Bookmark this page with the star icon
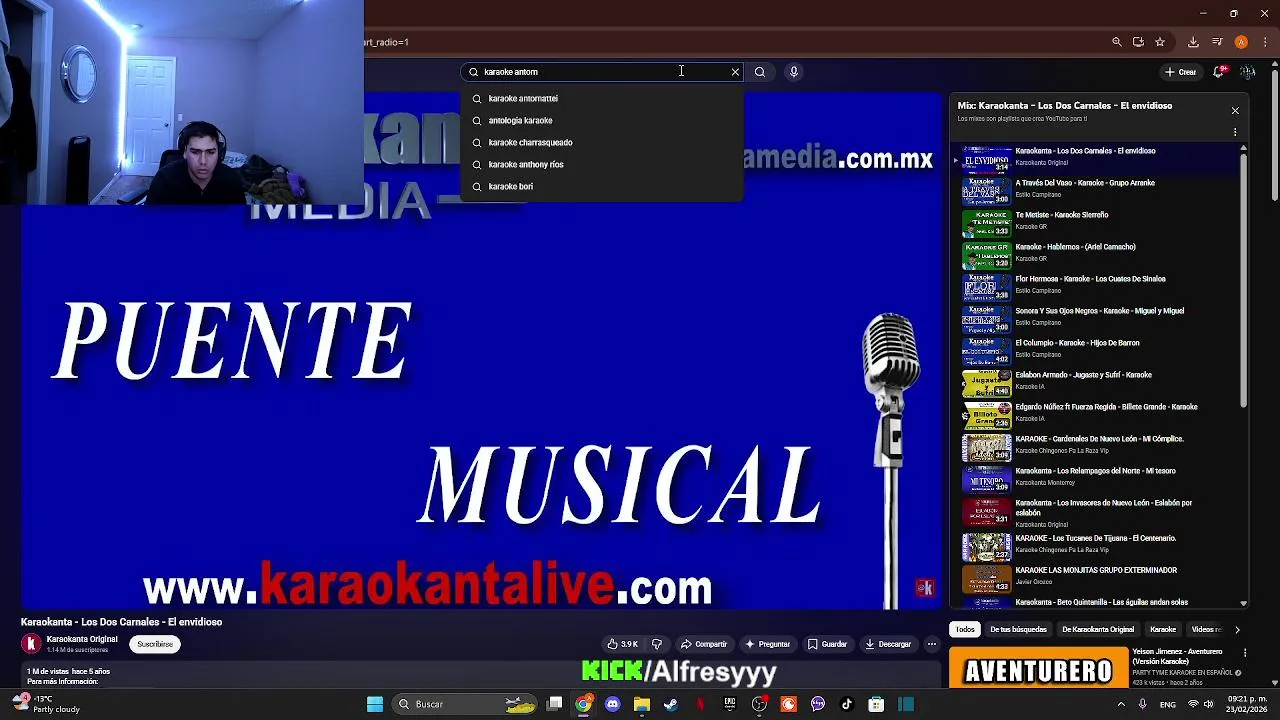The height and width of the screenshot is (720, 1280). coord(1160,42)
